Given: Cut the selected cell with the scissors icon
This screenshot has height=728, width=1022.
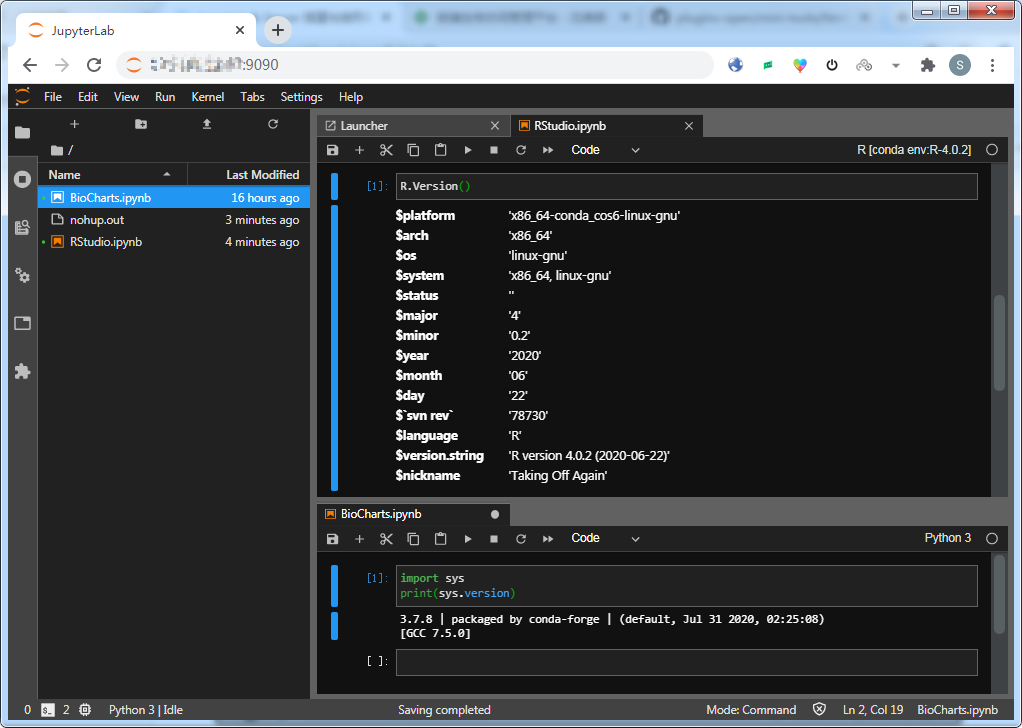Looking at the screenshot, I should [x=386, y=149].
